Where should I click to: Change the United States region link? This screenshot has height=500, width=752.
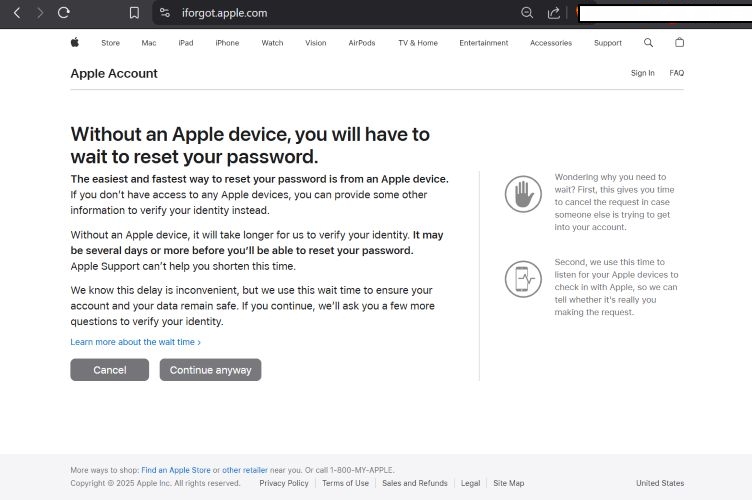click(x=660, y=483)
